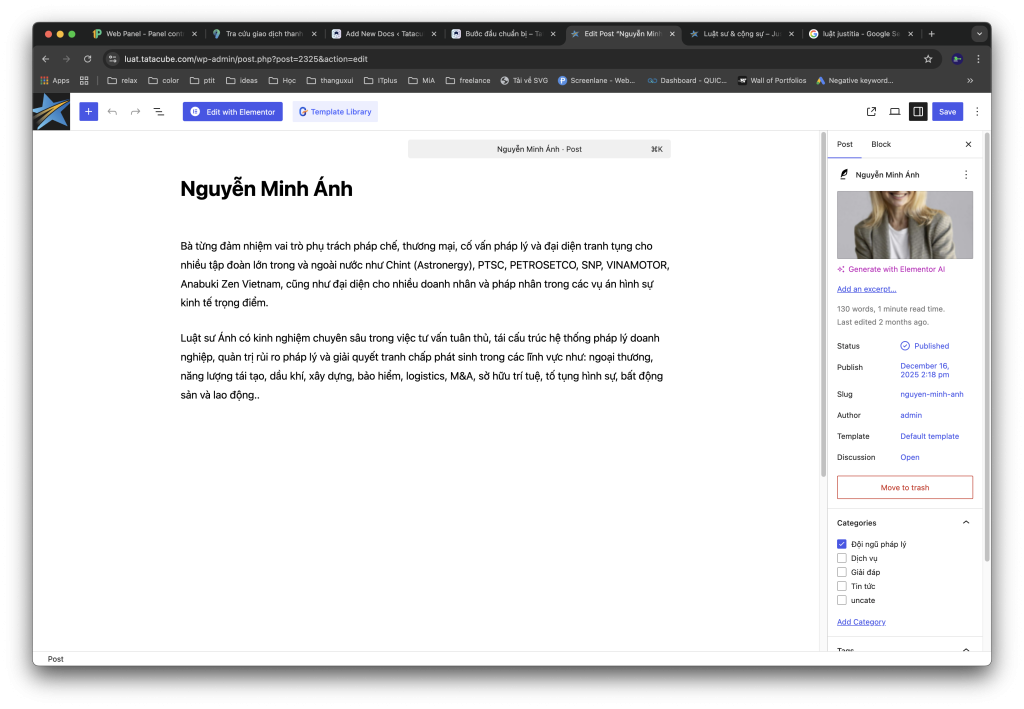Click the block inserter plus button
The width and height of the screenshot is (1024, 709).
[89, 112]
